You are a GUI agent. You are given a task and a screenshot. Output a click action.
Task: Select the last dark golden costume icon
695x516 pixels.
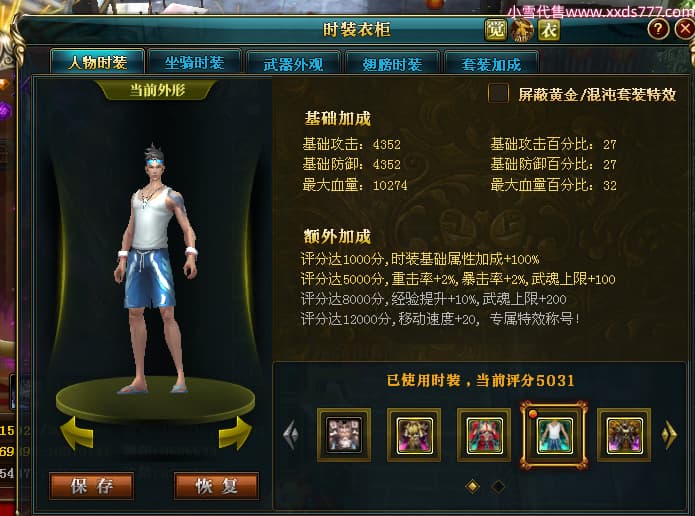624,435
